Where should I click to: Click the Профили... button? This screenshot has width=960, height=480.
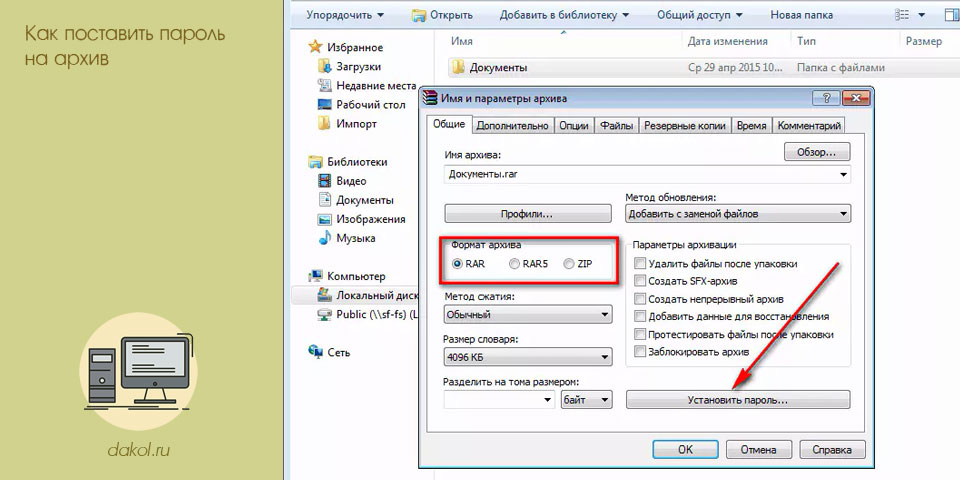(x=528, y=214)
